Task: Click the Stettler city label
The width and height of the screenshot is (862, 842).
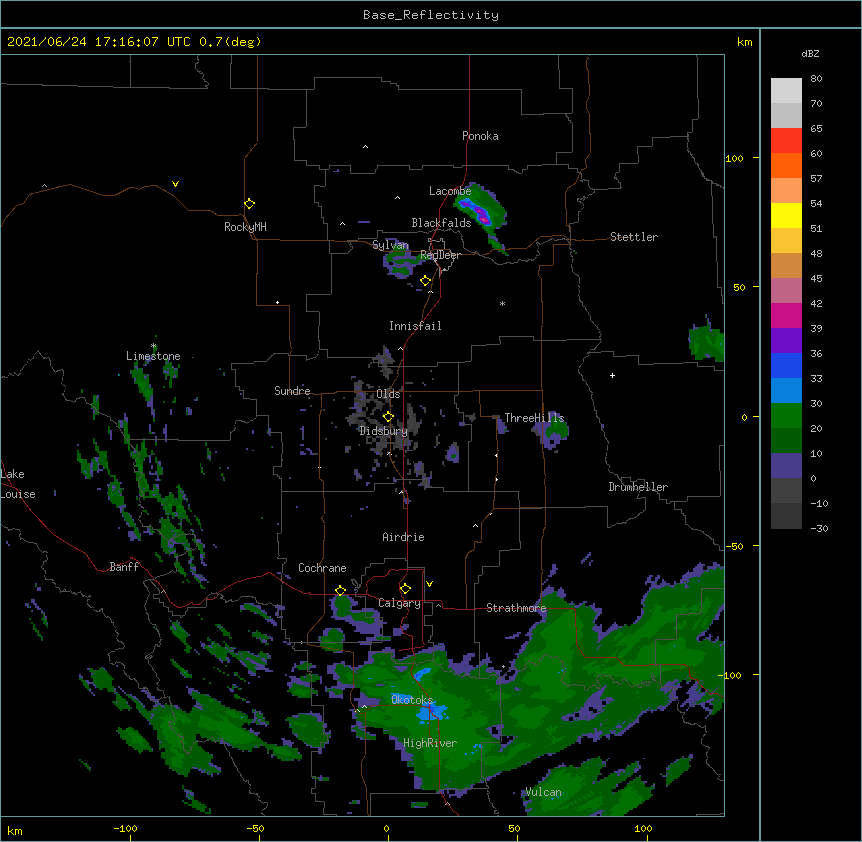Action: coord(634,237)
